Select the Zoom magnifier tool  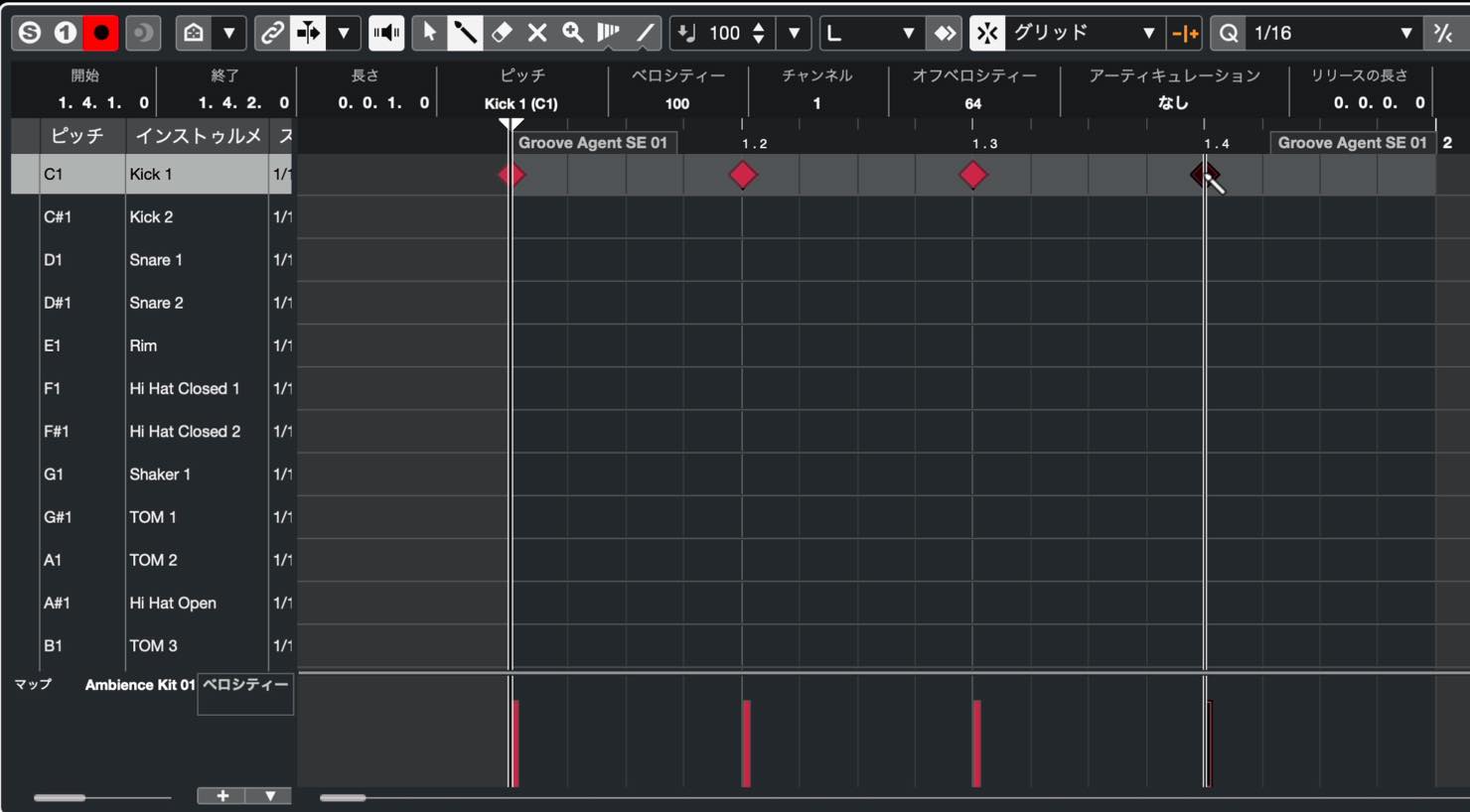tap(573, 33)
